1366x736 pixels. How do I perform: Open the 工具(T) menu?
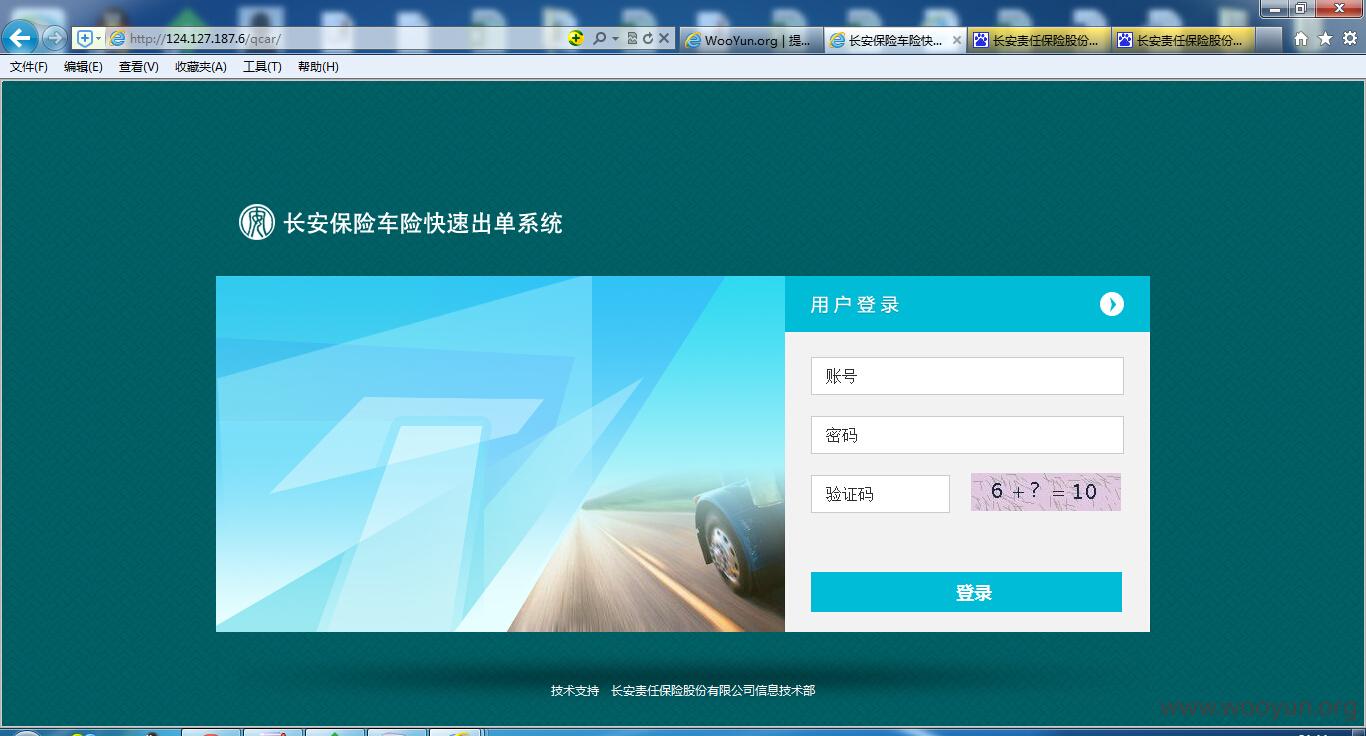tap(262, 67)
